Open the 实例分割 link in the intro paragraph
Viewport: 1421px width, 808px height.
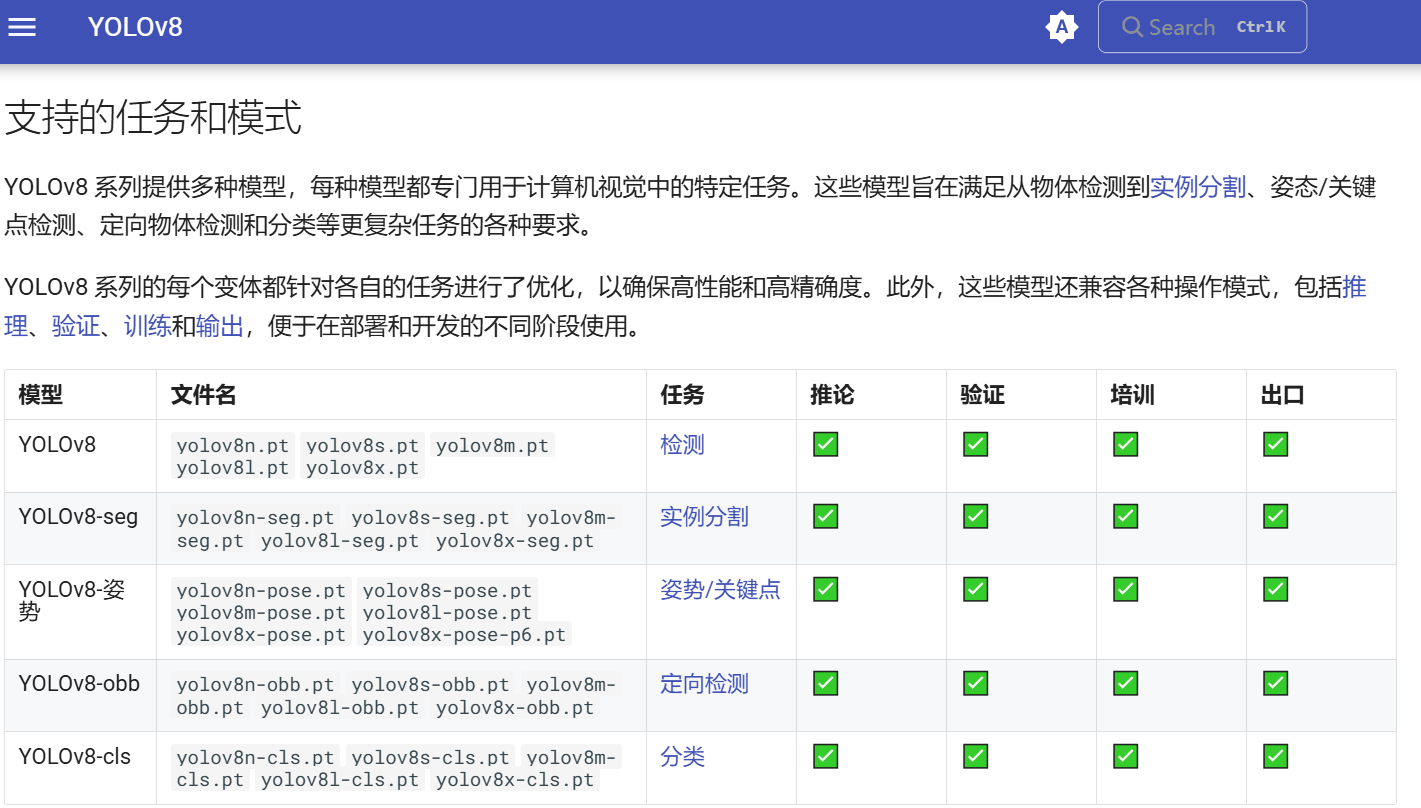pos(1198,187)
